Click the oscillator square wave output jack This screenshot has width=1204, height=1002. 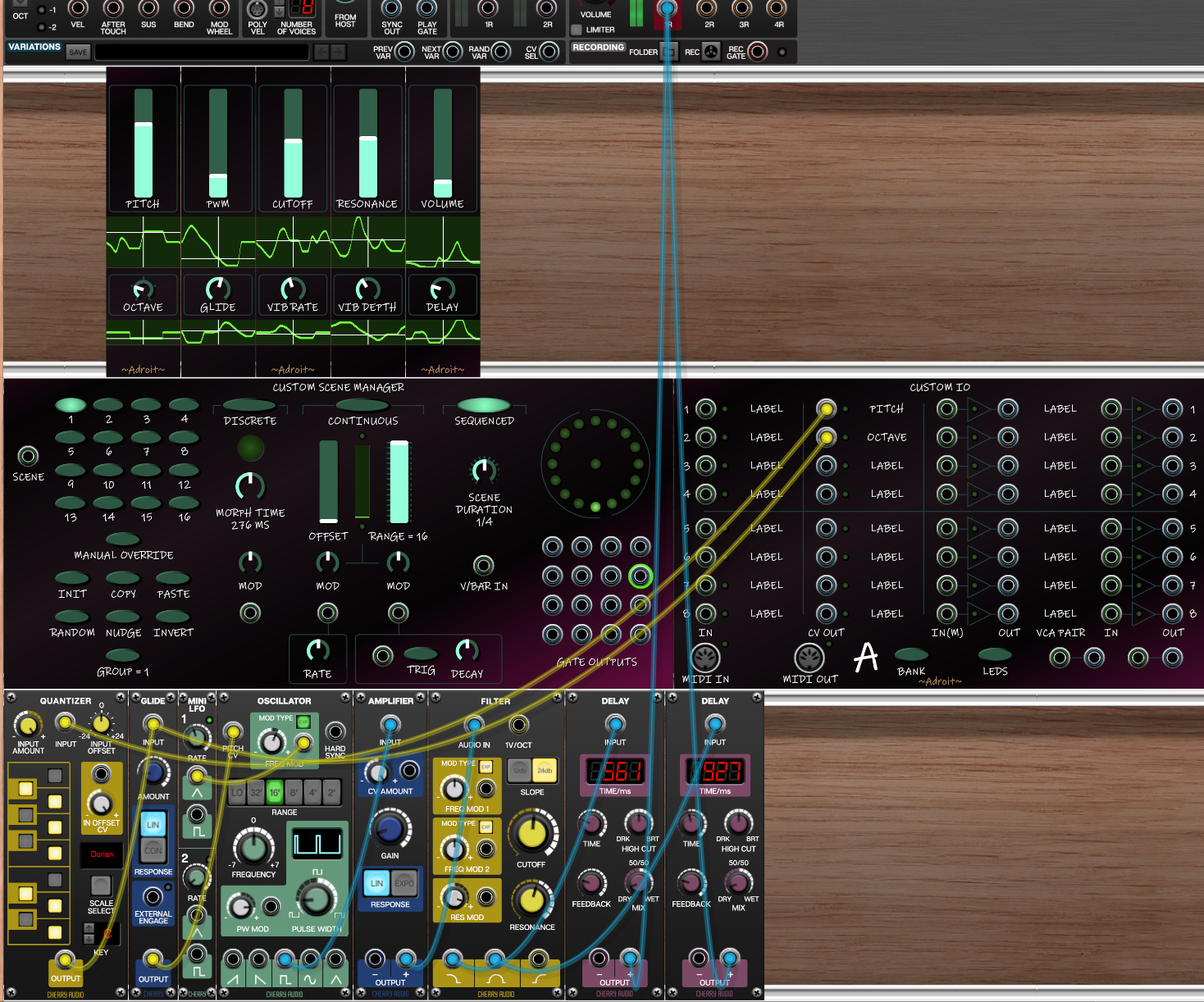pyautogui.click(x=285, y=959)
